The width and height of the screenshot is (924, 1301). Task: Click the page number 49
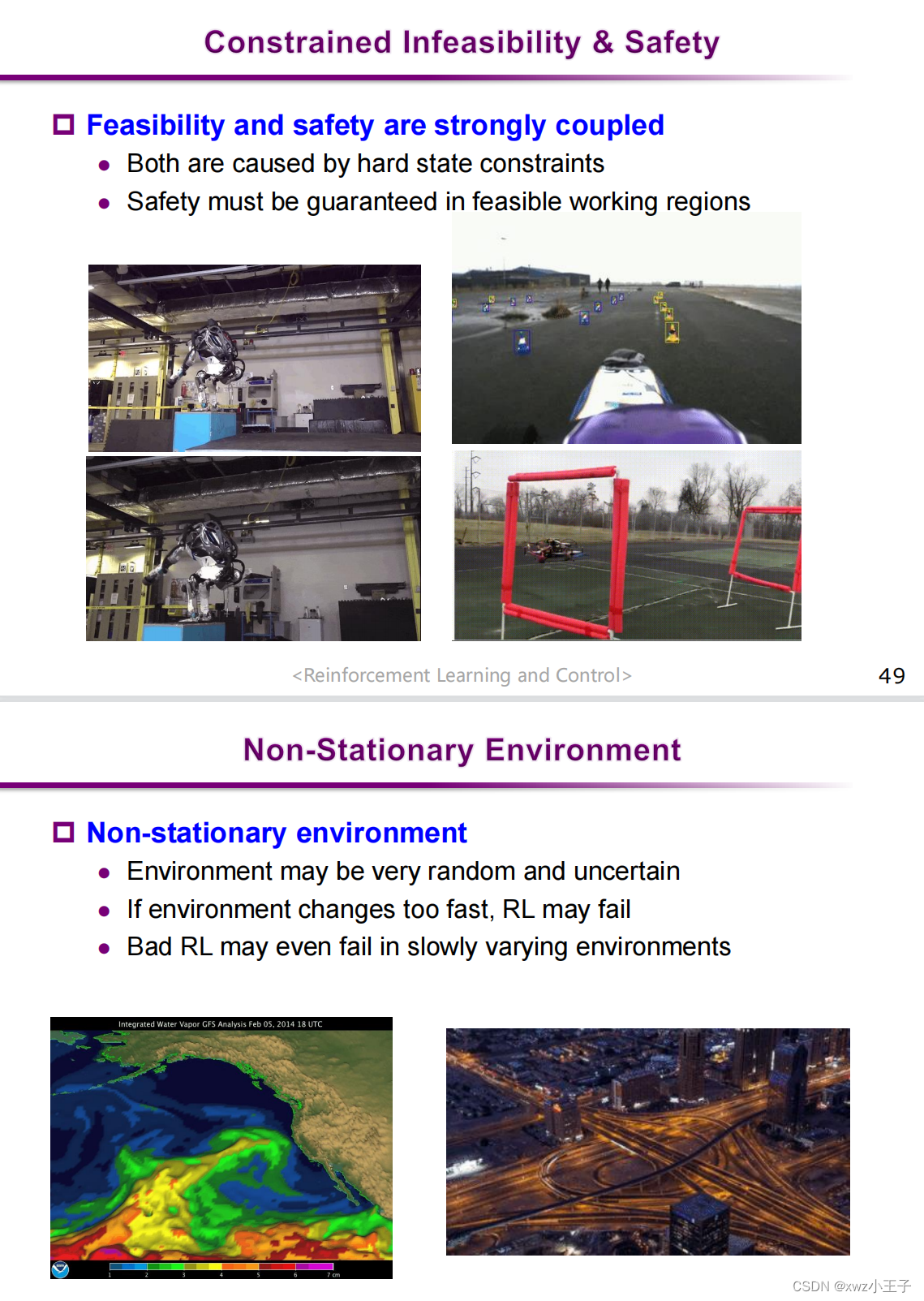892,676
